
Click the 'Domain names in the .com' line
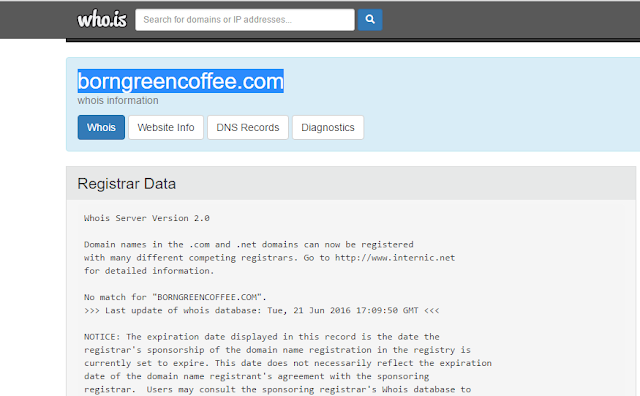(249, 245)
